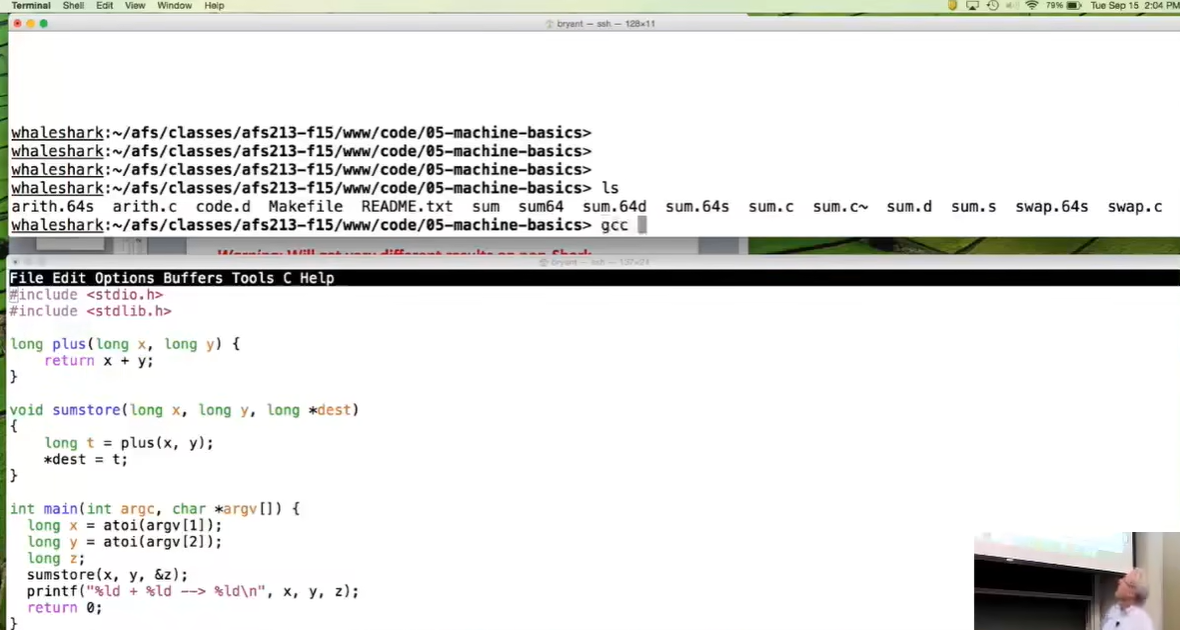Zoom the terminal window with green button

[x=43, y=23]
